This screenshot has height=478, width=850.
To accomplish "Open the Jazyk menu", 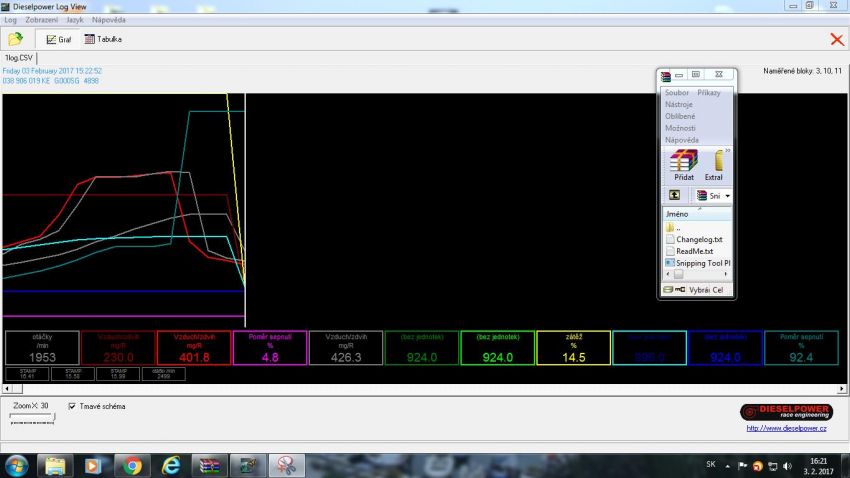I will [x=75, y=20].
